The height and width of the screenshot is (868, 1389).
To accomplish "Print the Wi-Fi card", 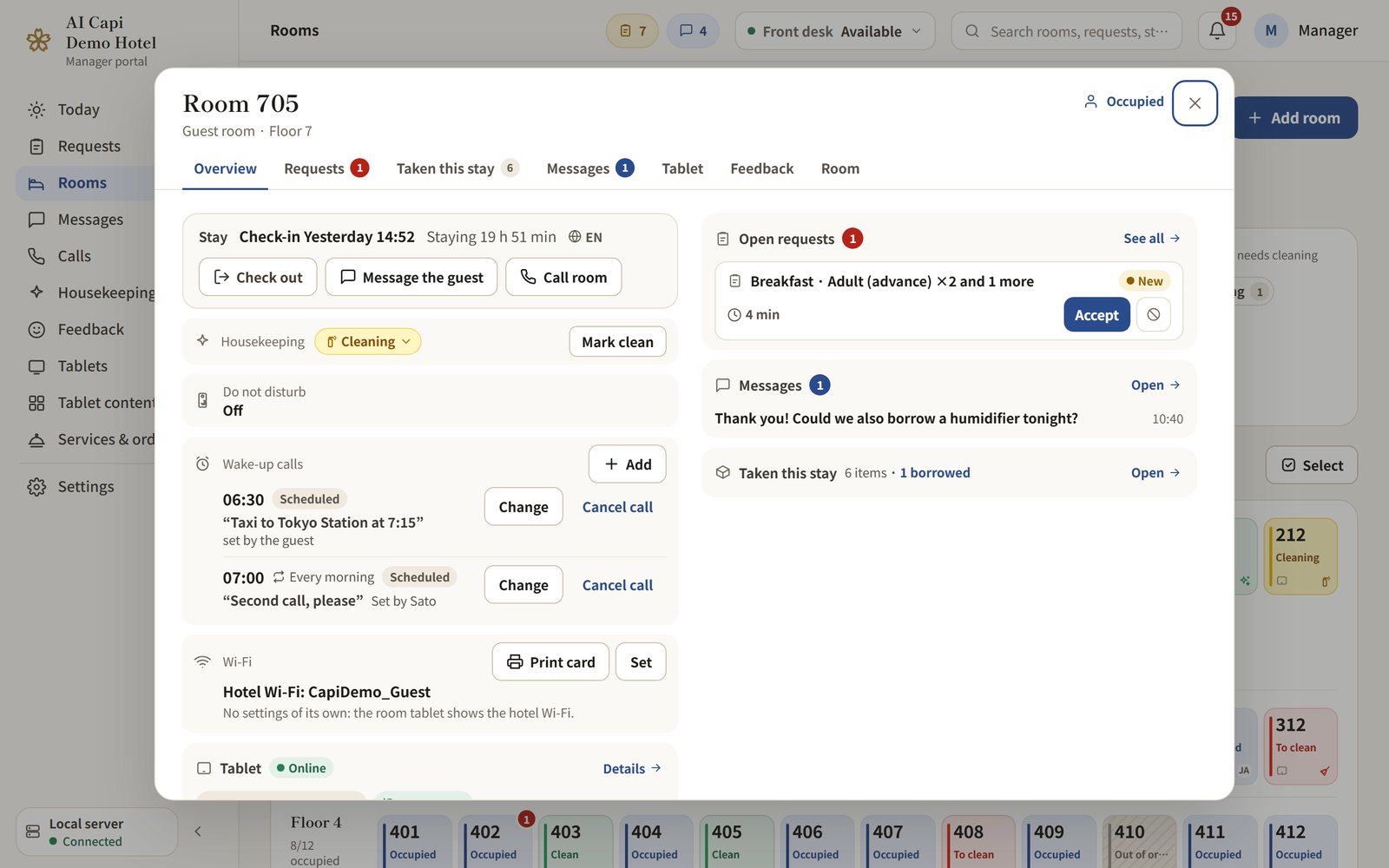I will pyautogui.click(x=550, y=662).
